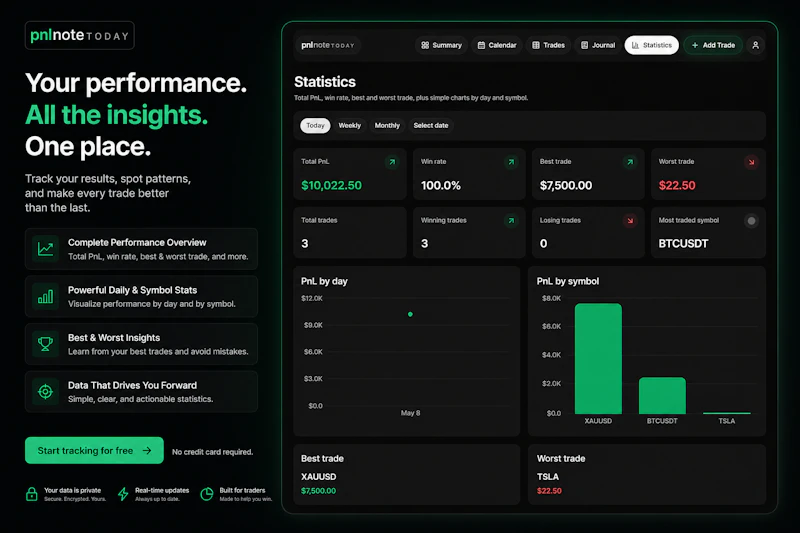
Task: Open the user profile icon
Action: tap(755, 45)
